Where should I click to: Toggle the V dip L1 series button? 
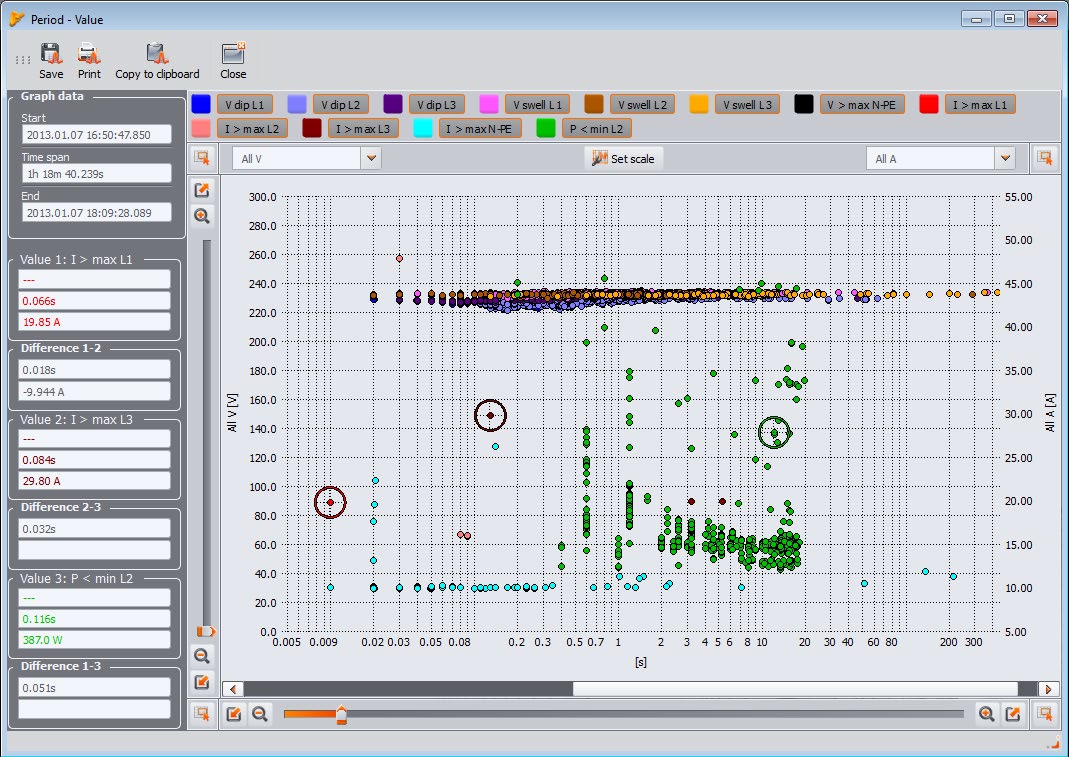tap(244, 104)
